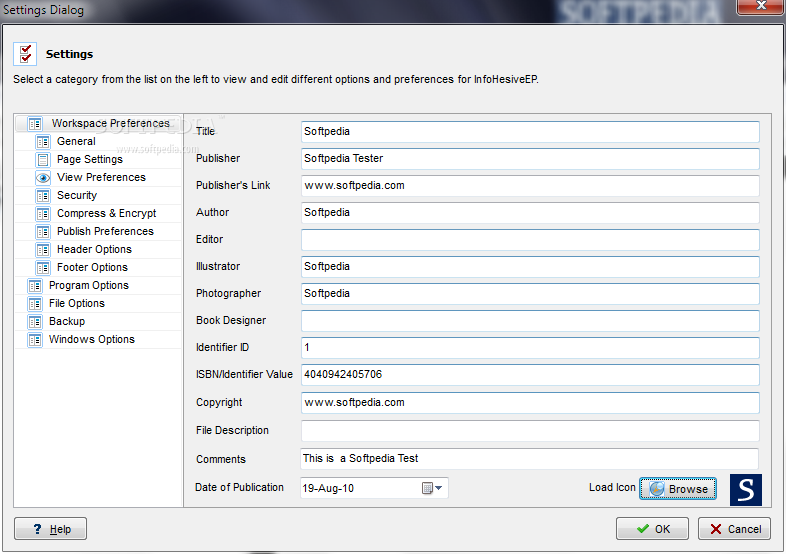Click the ISBN/Identifier Value field

point(530,376)
